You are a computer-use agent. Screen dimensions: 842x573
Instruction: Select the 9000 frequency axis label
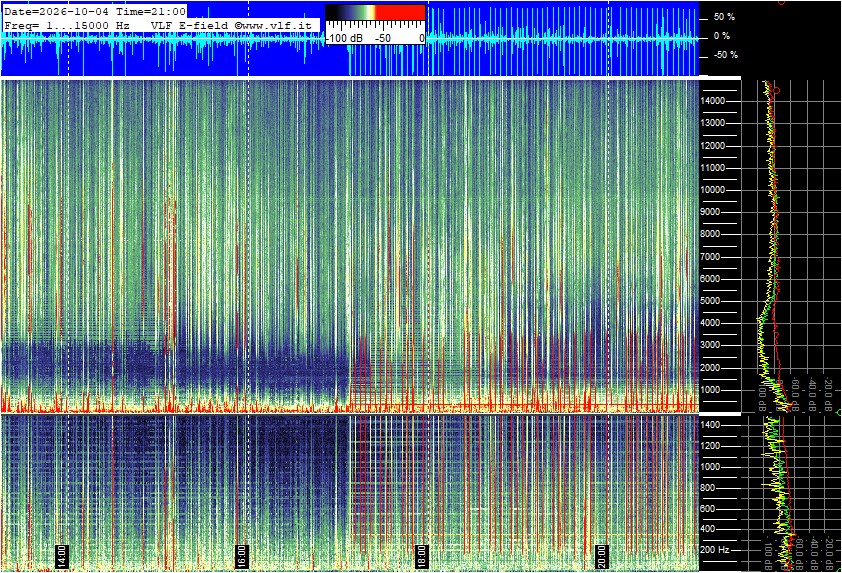coord(710,212)
